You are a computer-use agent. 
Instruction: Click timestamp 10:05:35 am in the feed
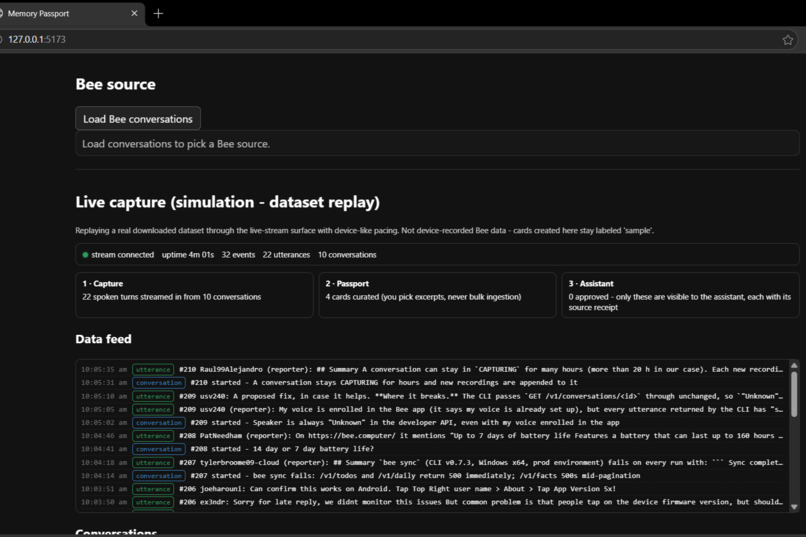pos(104,369)
